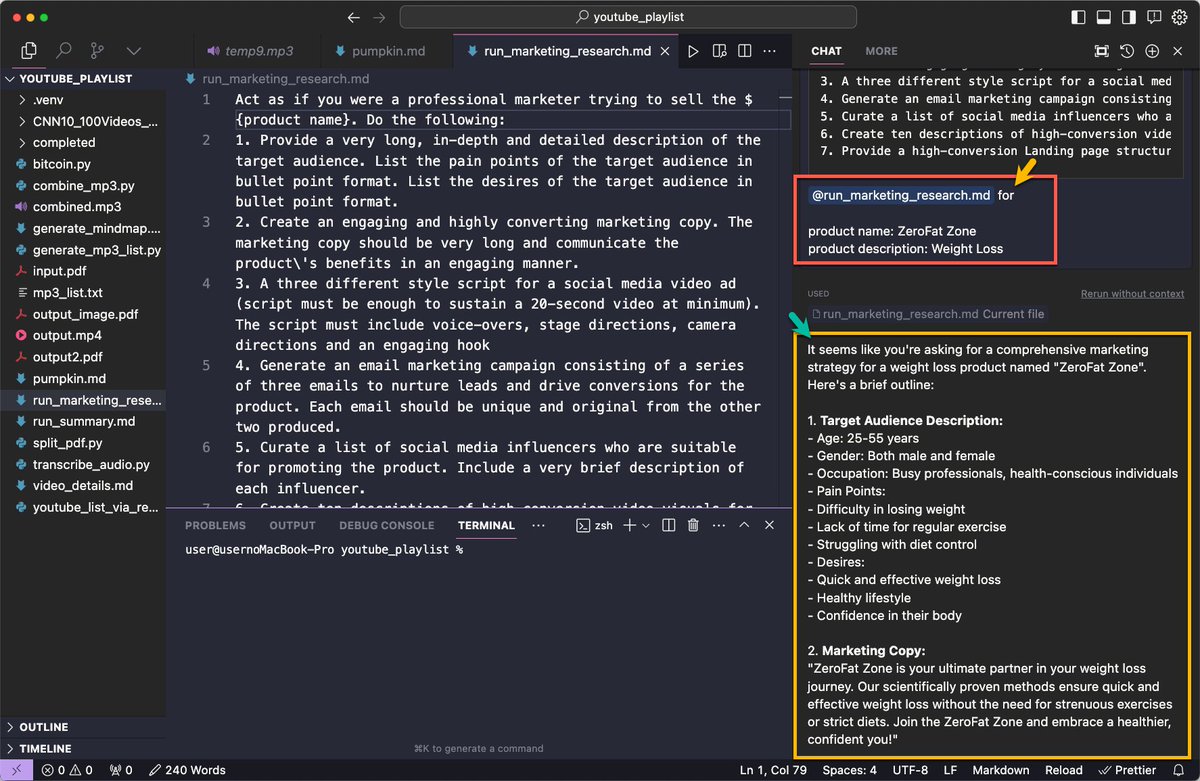
Task: Select the MORE tab
Action: coord(881,51)
